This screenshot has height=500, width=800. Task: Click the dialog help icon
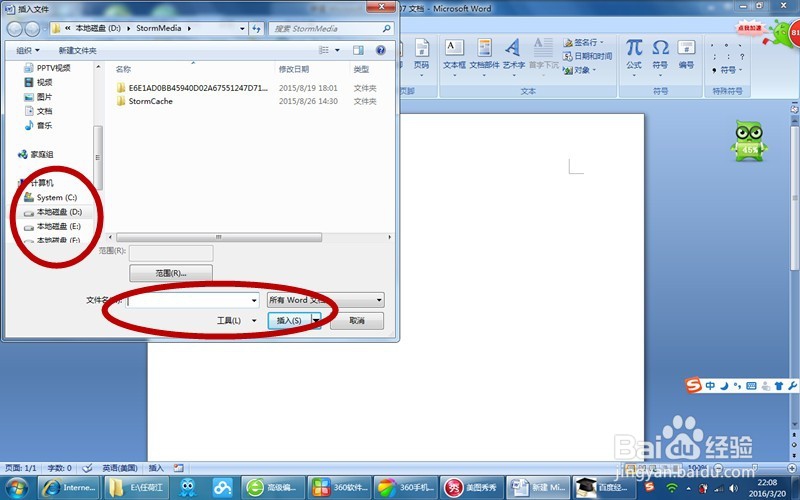(x=381, y=50)
